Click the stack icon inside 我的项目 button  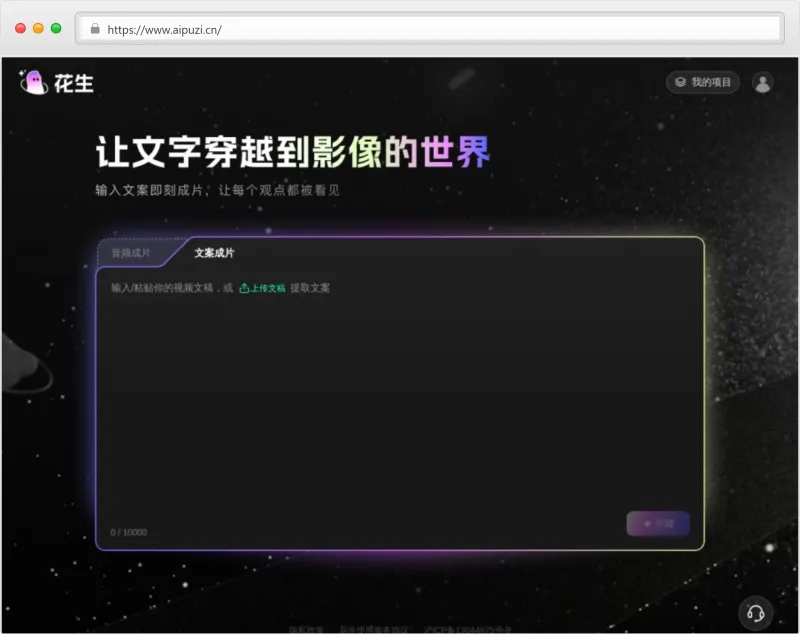click(682, 83)
